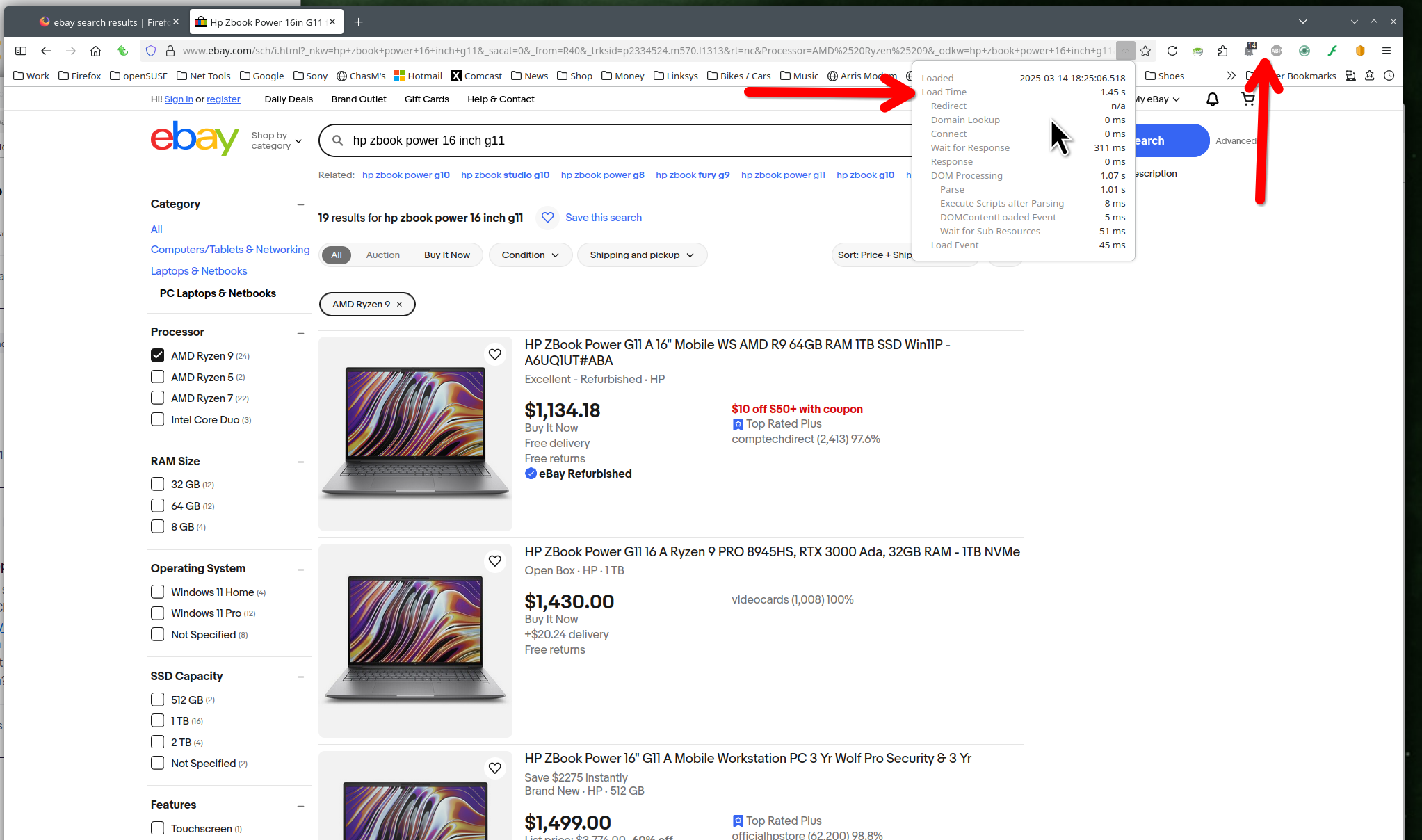
Task: Collapse the Operating System filter section
Action: pyautogui.click(x=300, y=570)
